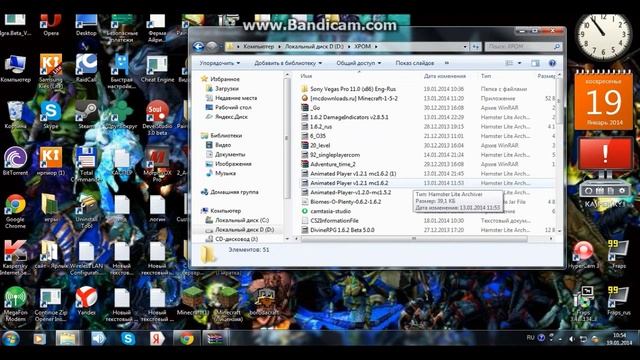Show more toolbar commands chevron
Viewport: 640px width, 360px height.
[447, 63]
